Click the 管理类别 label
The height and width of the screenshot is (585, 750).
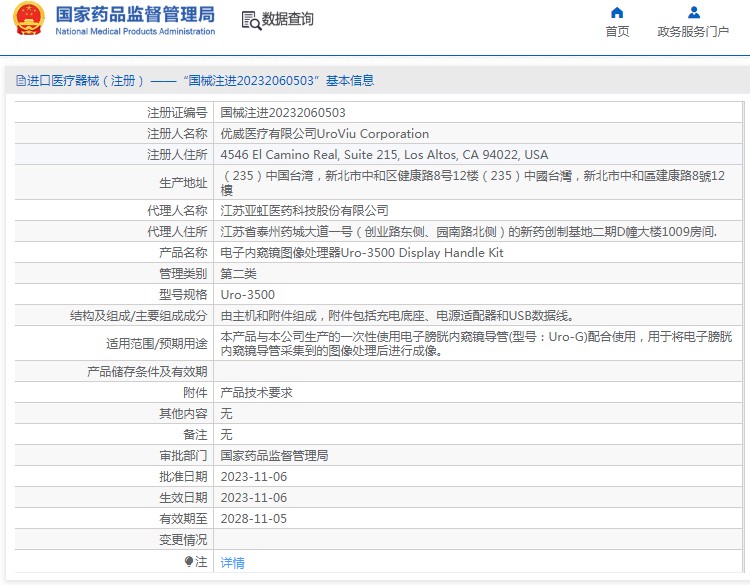[x=183, y=274]
